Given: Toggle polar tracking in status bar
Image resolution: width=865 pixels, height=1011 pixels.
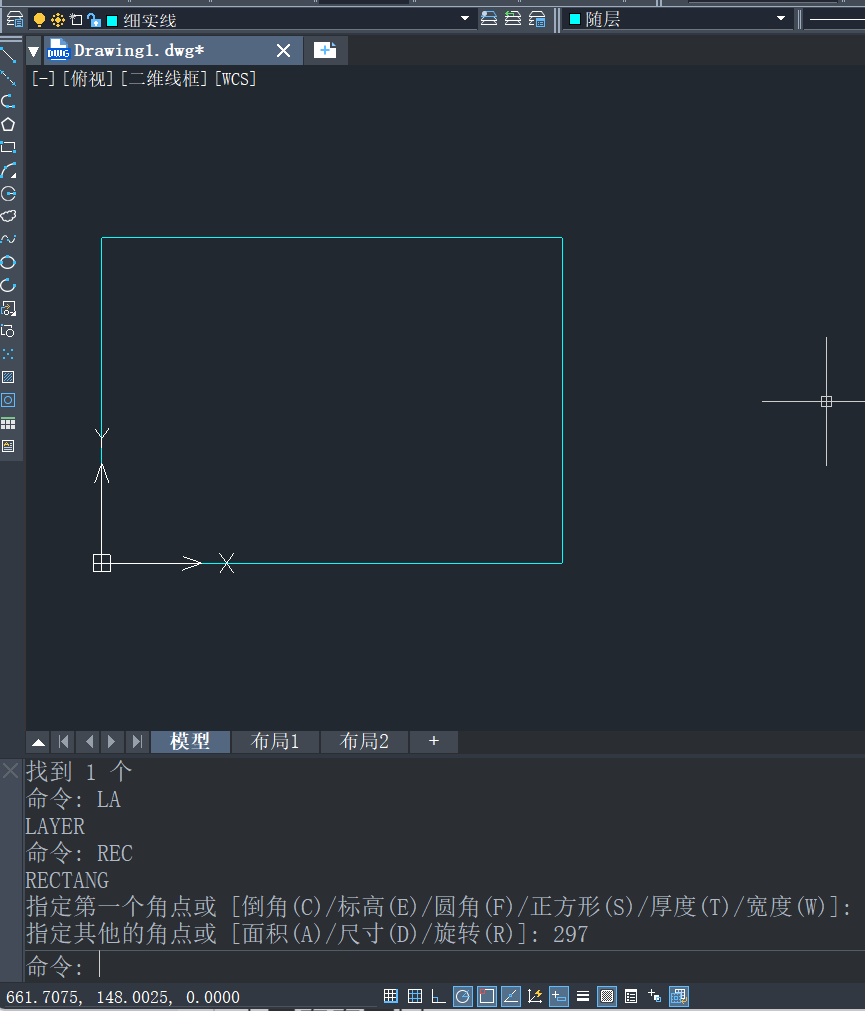Looking at the screenshot, I should coord(463,996).
